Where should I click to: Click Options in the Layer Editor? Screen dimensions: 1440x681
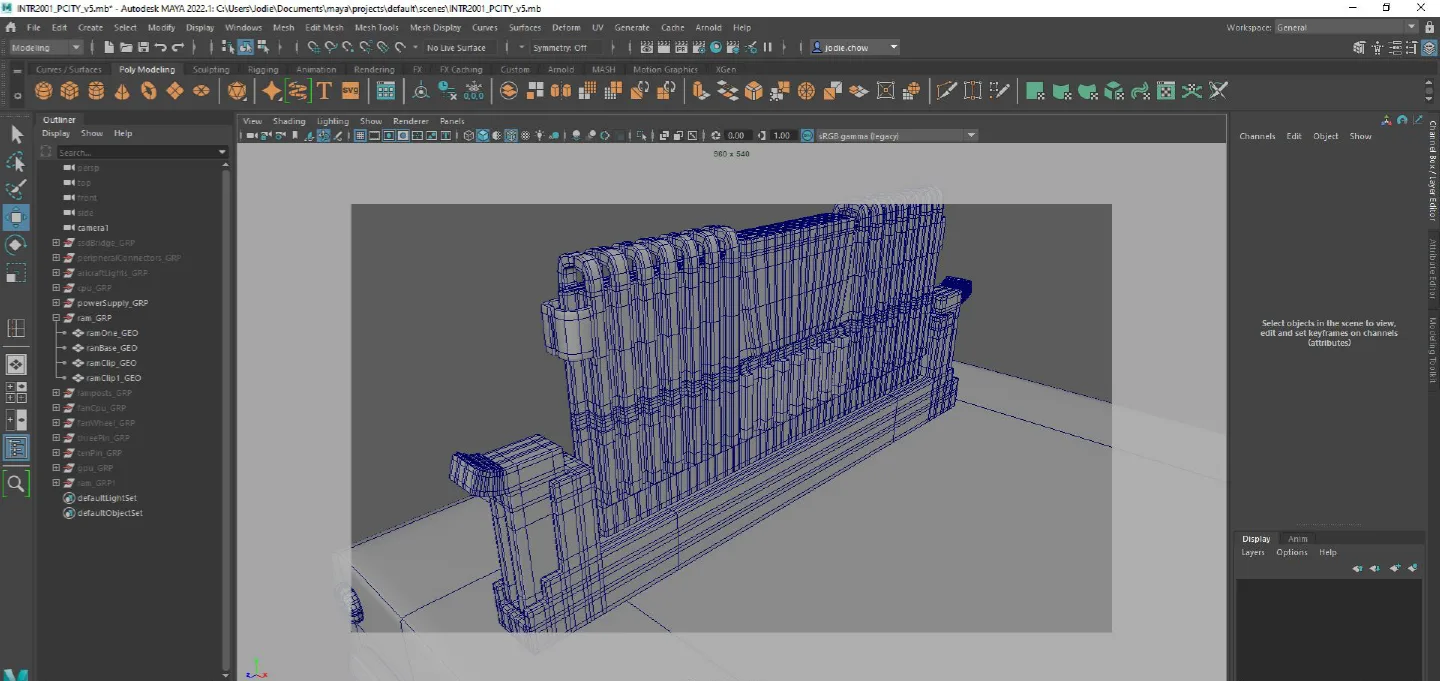[1291, 552]
